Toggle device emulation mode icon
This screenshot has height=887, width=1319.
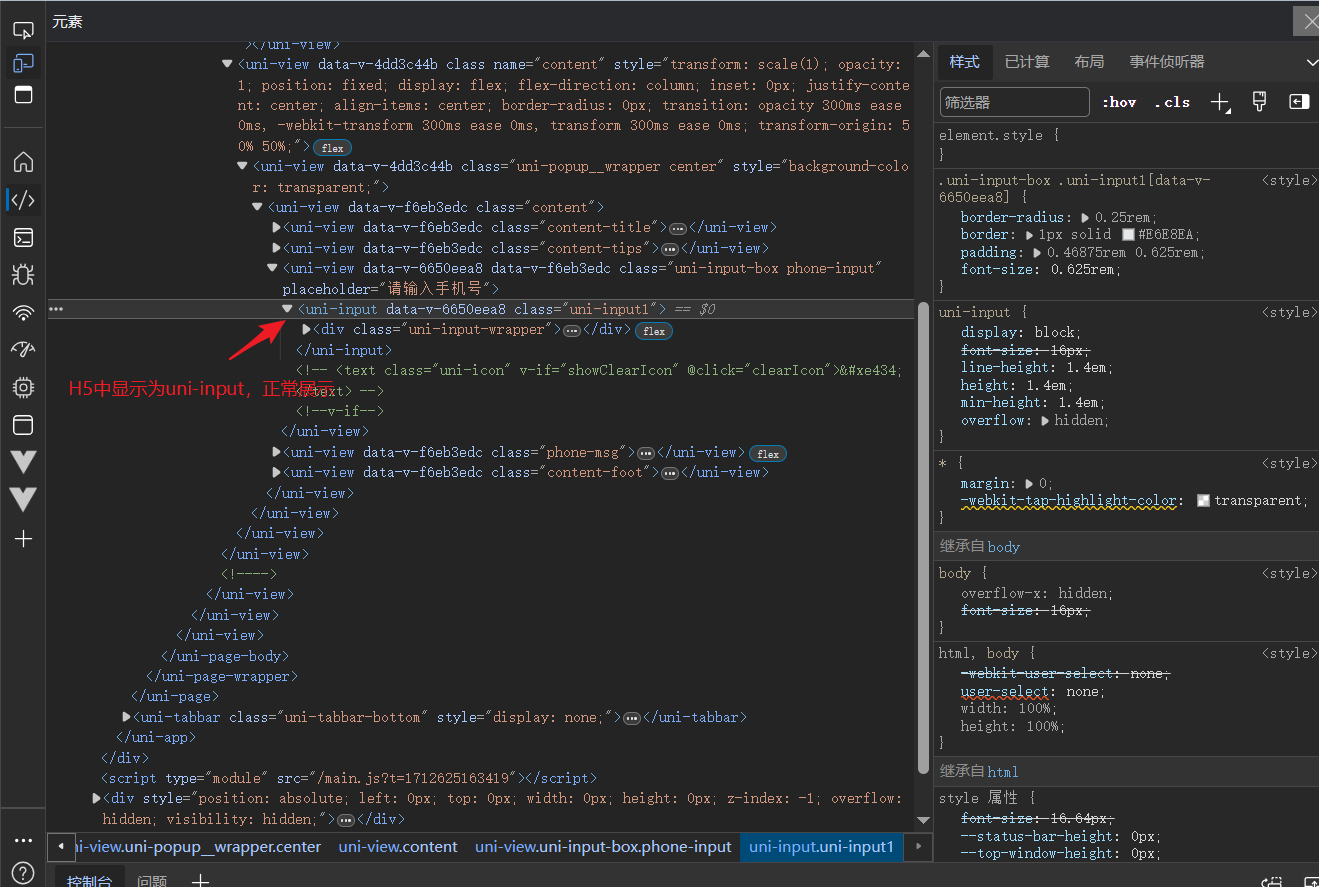tap(23, 64)
